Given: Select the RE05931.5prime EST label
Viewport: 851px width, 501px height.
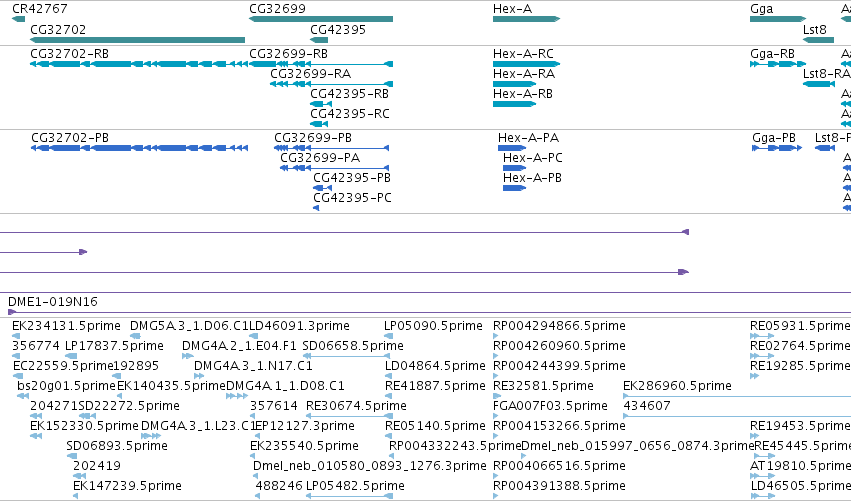Looking at the screenshot, I should coord(800,326).
